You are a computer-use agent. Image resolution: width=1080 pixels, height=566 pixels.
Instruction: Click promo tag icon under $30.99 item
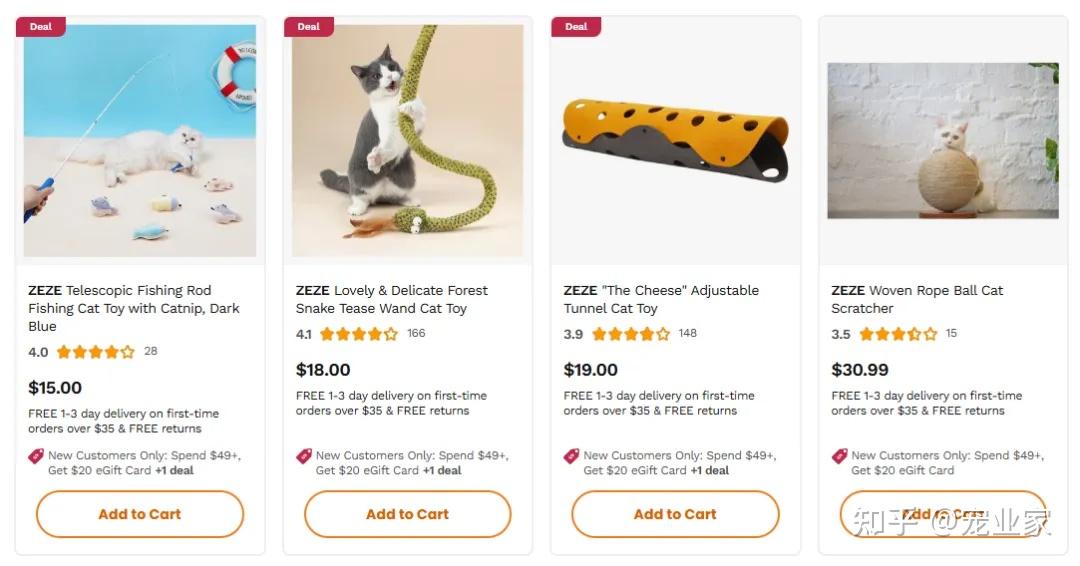coord(839,456)
